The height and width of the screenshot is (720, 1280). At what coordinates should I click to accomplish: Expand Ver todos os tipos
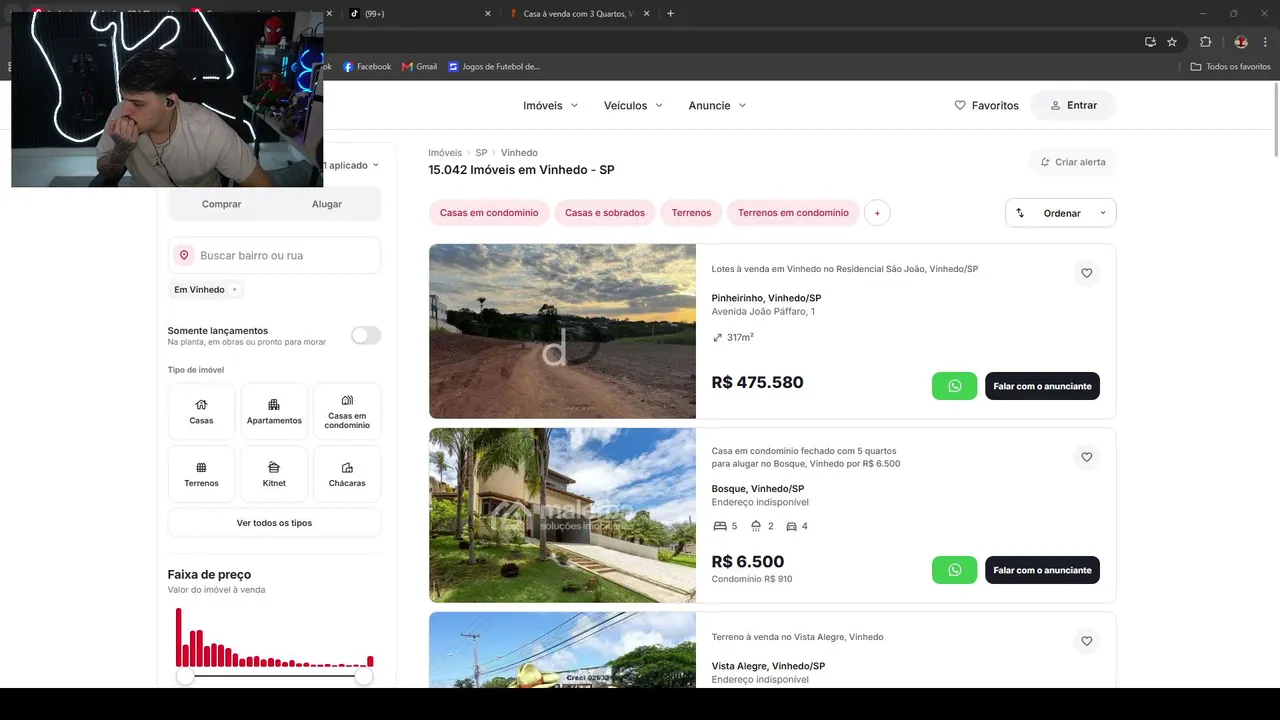click(x=274, y=523)
